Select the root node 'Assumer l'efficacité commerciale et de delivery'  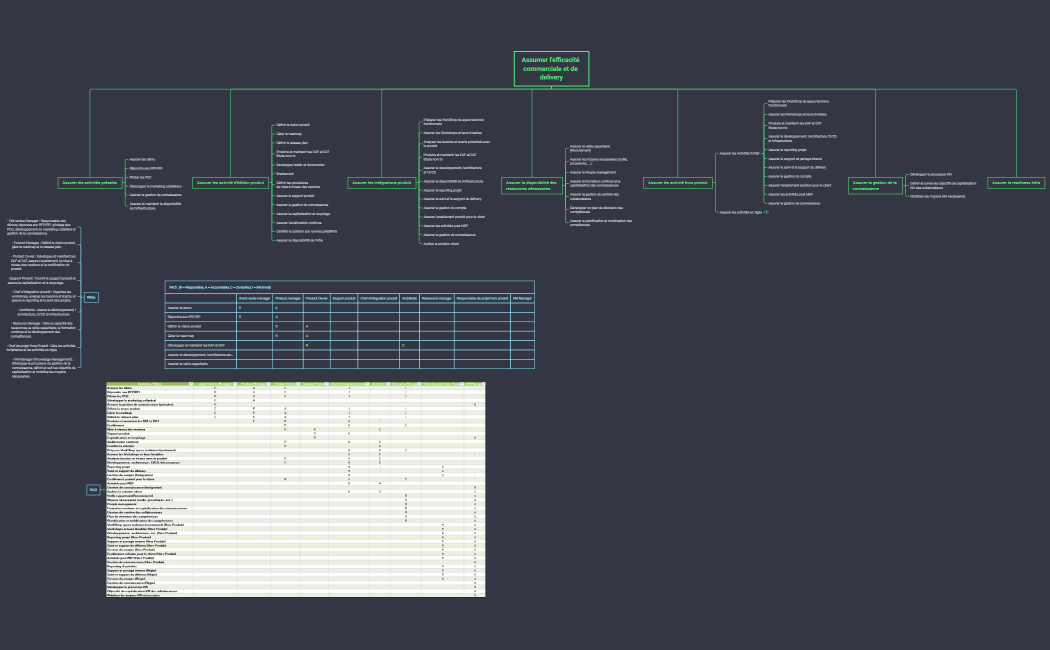click(x=551, y=68)
